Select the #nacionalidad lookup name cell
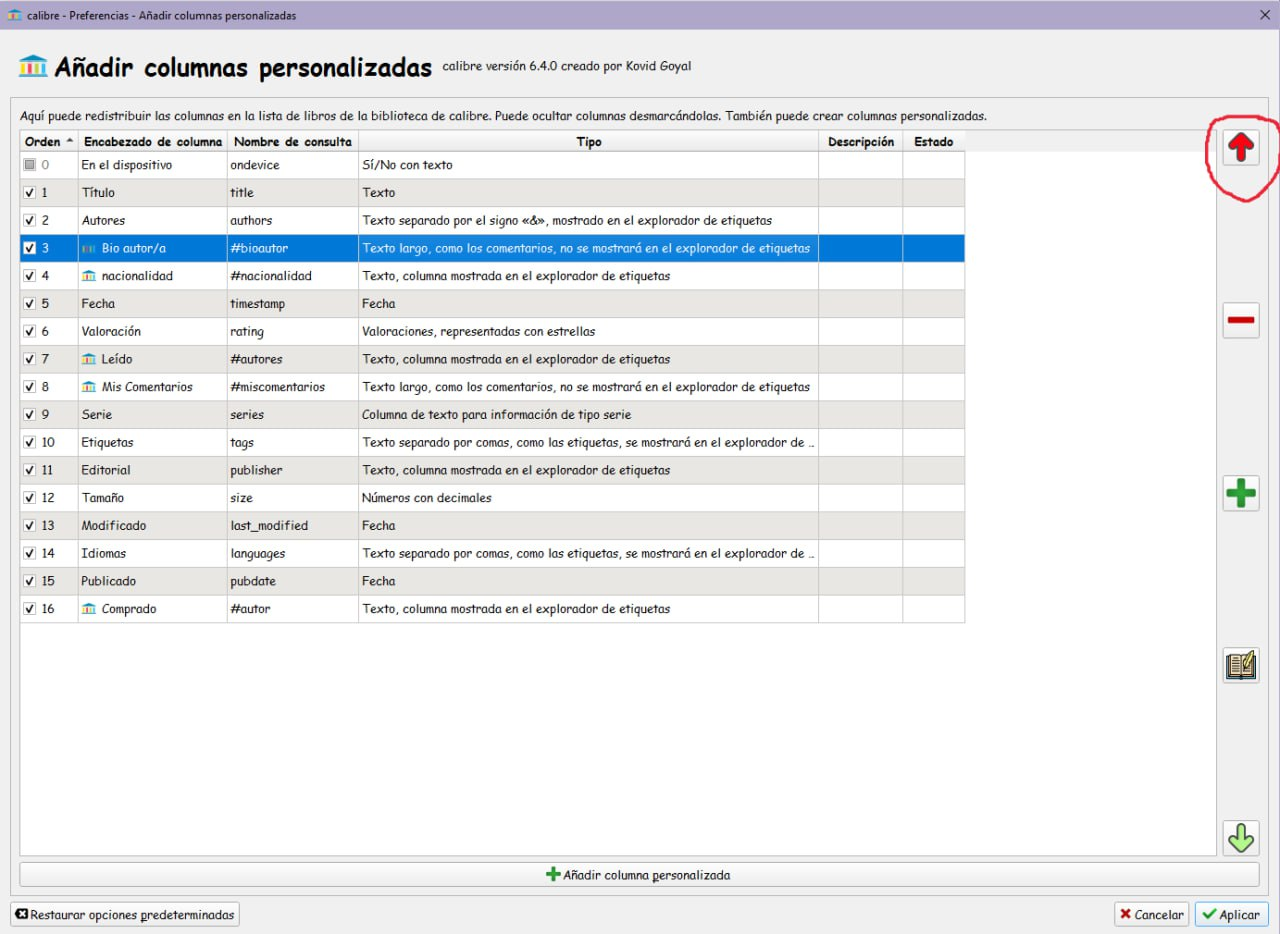This screenshot has width=1280, height=934. click(x=293, y=276)
